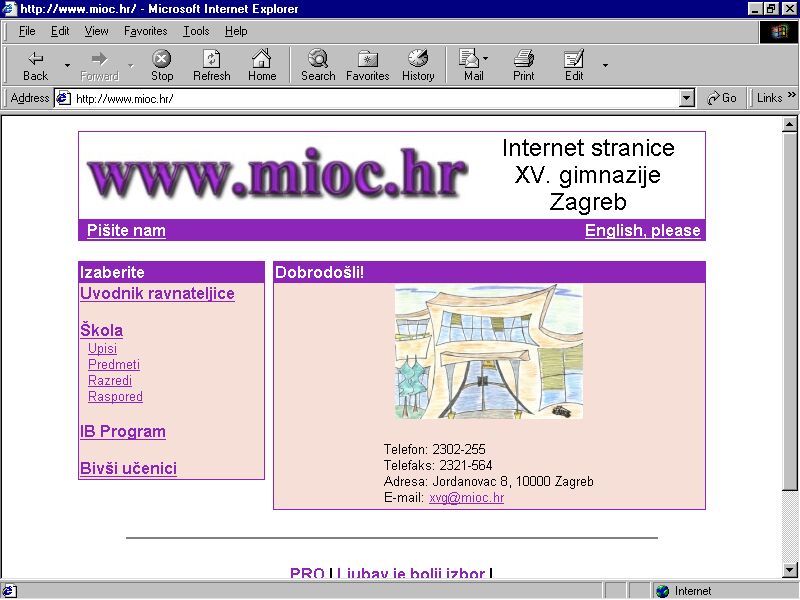This screenshot has width=800, height=600.
Task: Click the Mail toolbar button
Action: click(x=473, y=66)
